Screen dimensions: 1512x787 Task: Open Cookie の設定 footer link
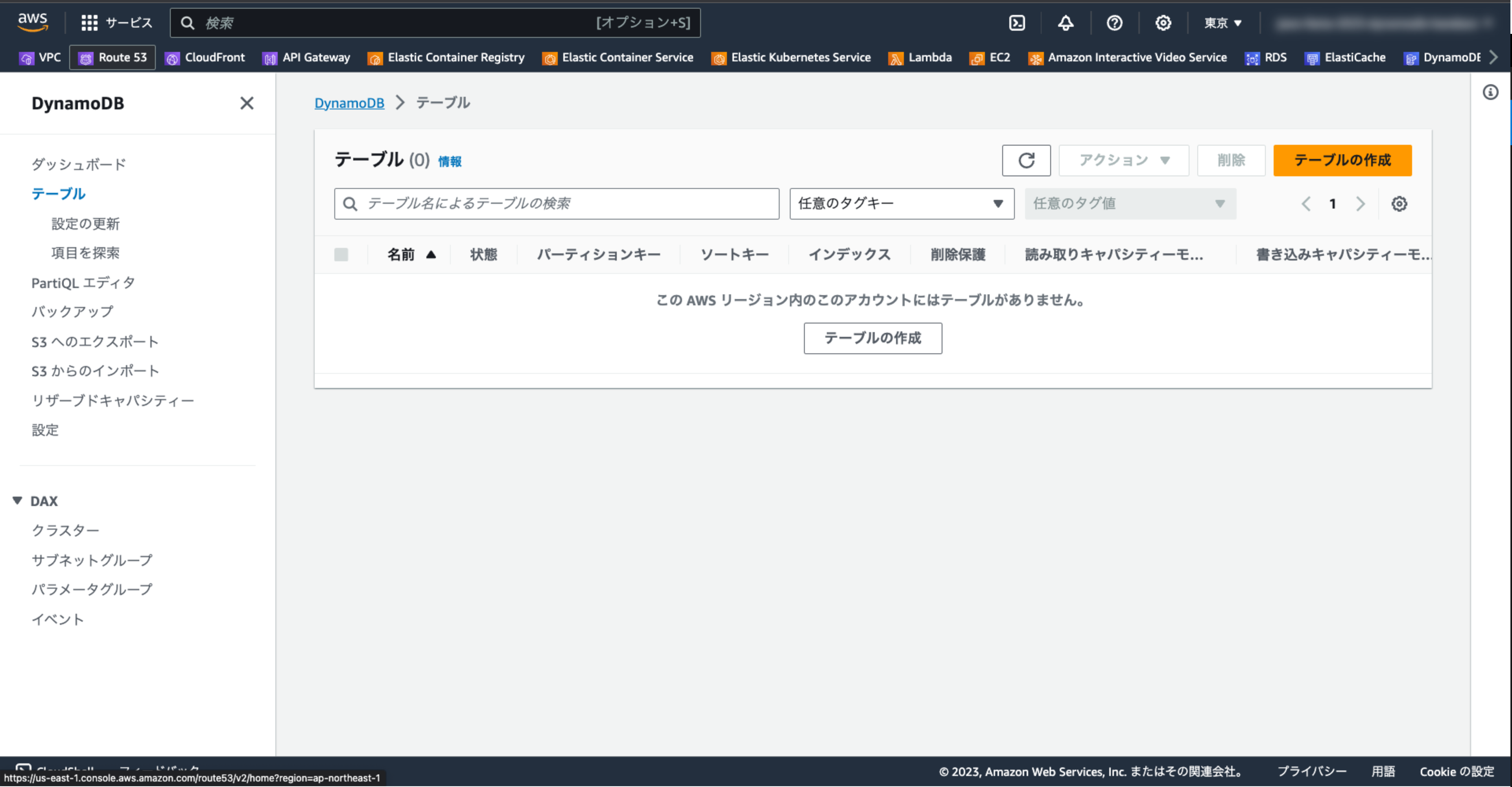click(x=1457, y=771)
